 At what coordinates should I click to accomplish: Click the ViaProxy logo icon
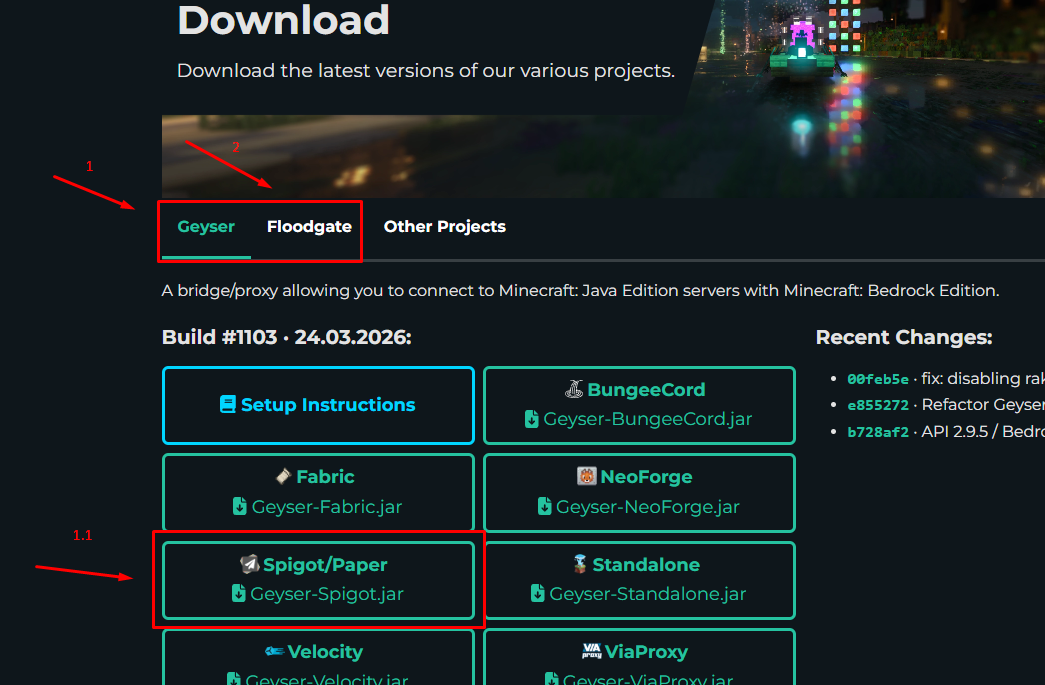click(591, 651)
